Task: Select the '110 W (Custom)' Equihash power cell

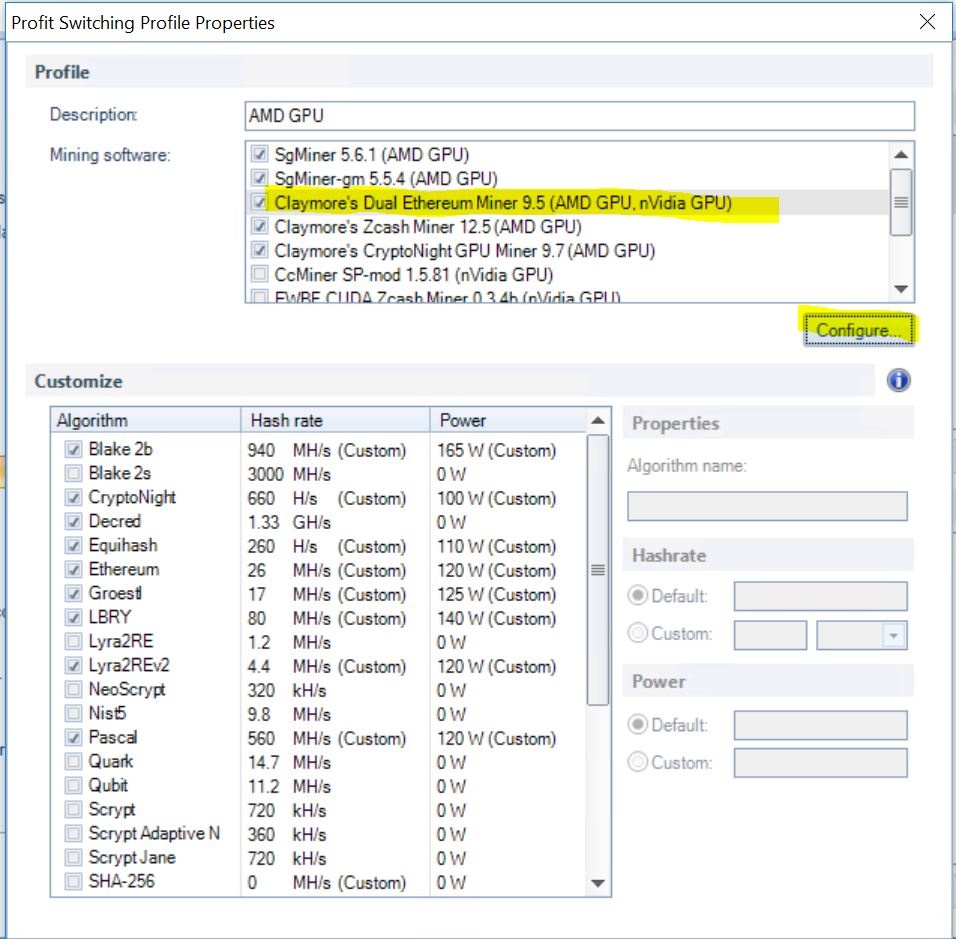Action: (496, 546)
